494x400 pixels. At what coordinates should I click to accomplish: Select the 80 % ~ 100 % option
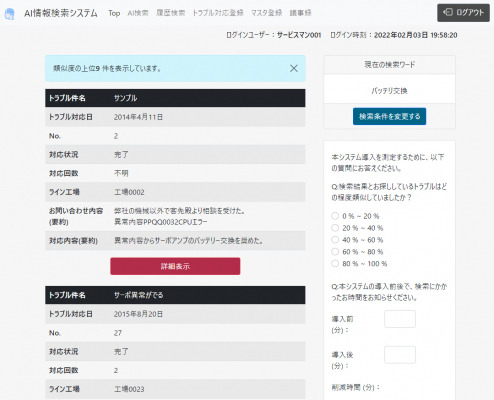[335, 264]
